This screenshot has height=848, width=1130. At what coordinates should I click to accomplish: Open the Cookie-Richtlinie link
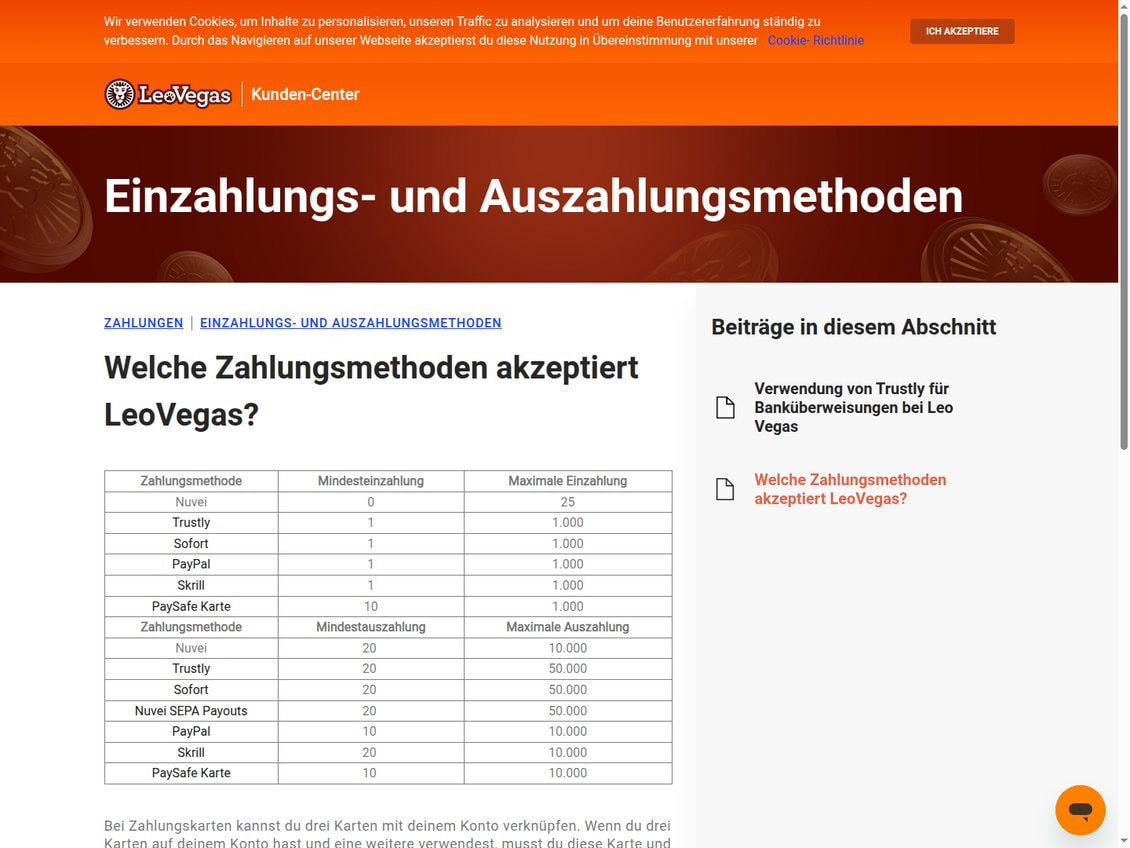[815, 40]
